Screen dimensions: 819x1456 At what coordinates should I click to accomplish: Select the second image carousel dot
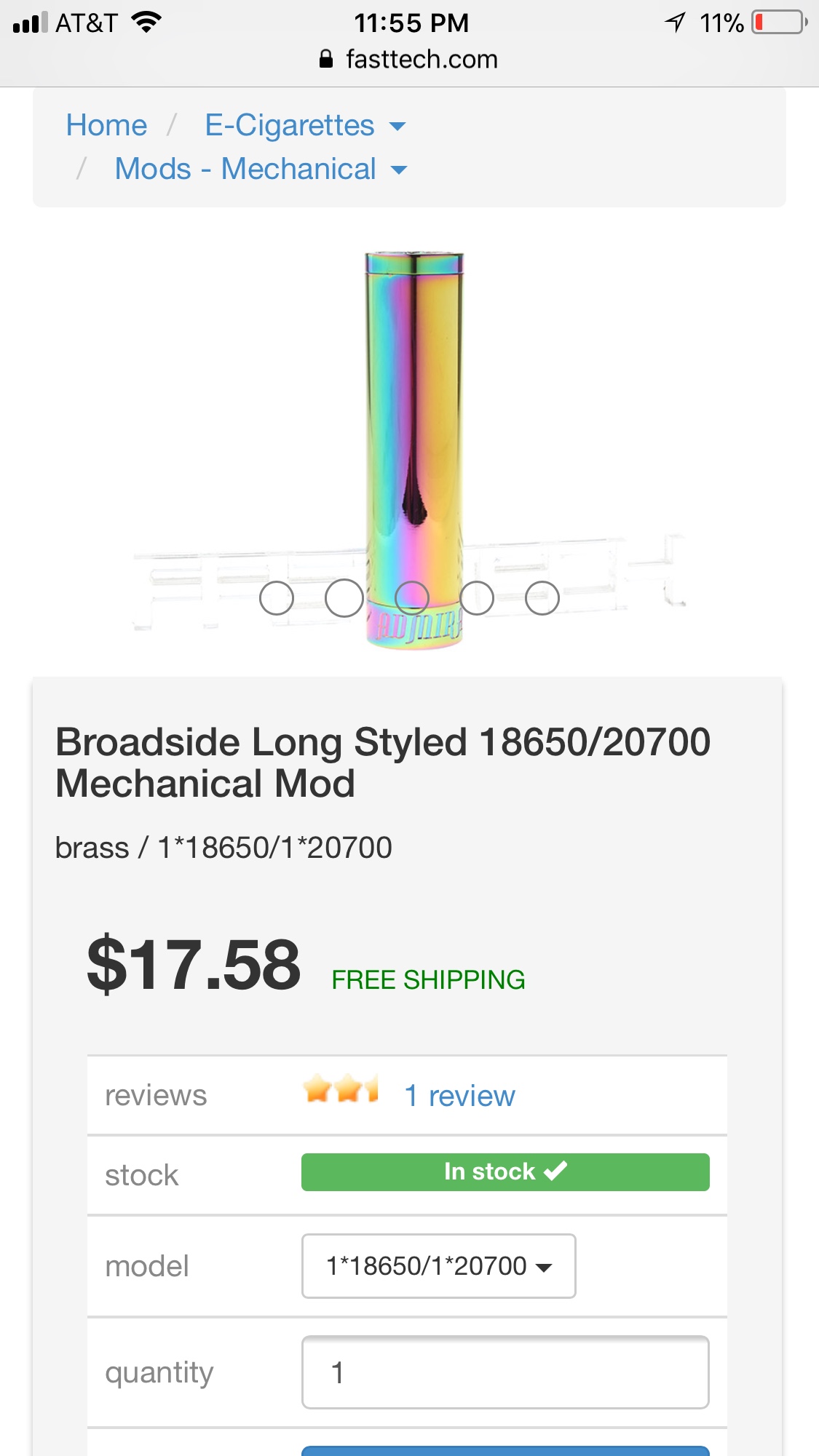(x=344, y=598)
